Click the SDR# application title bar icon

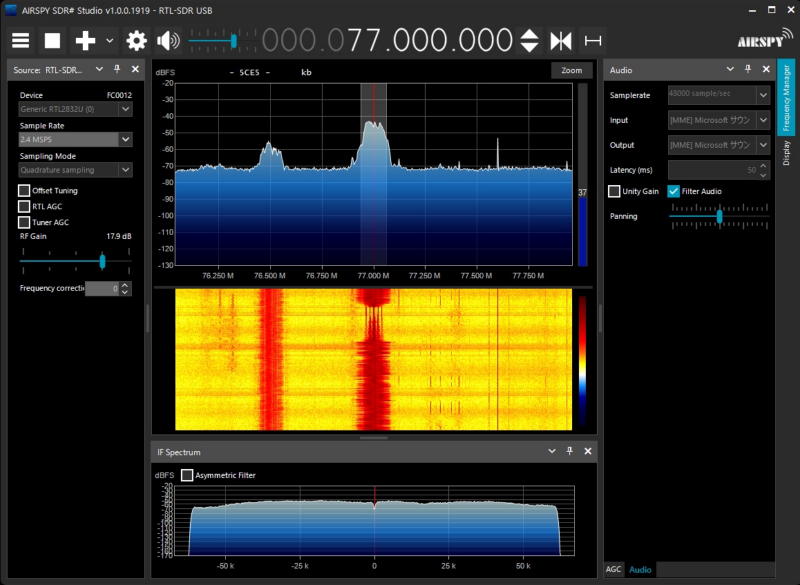(11, 10)
